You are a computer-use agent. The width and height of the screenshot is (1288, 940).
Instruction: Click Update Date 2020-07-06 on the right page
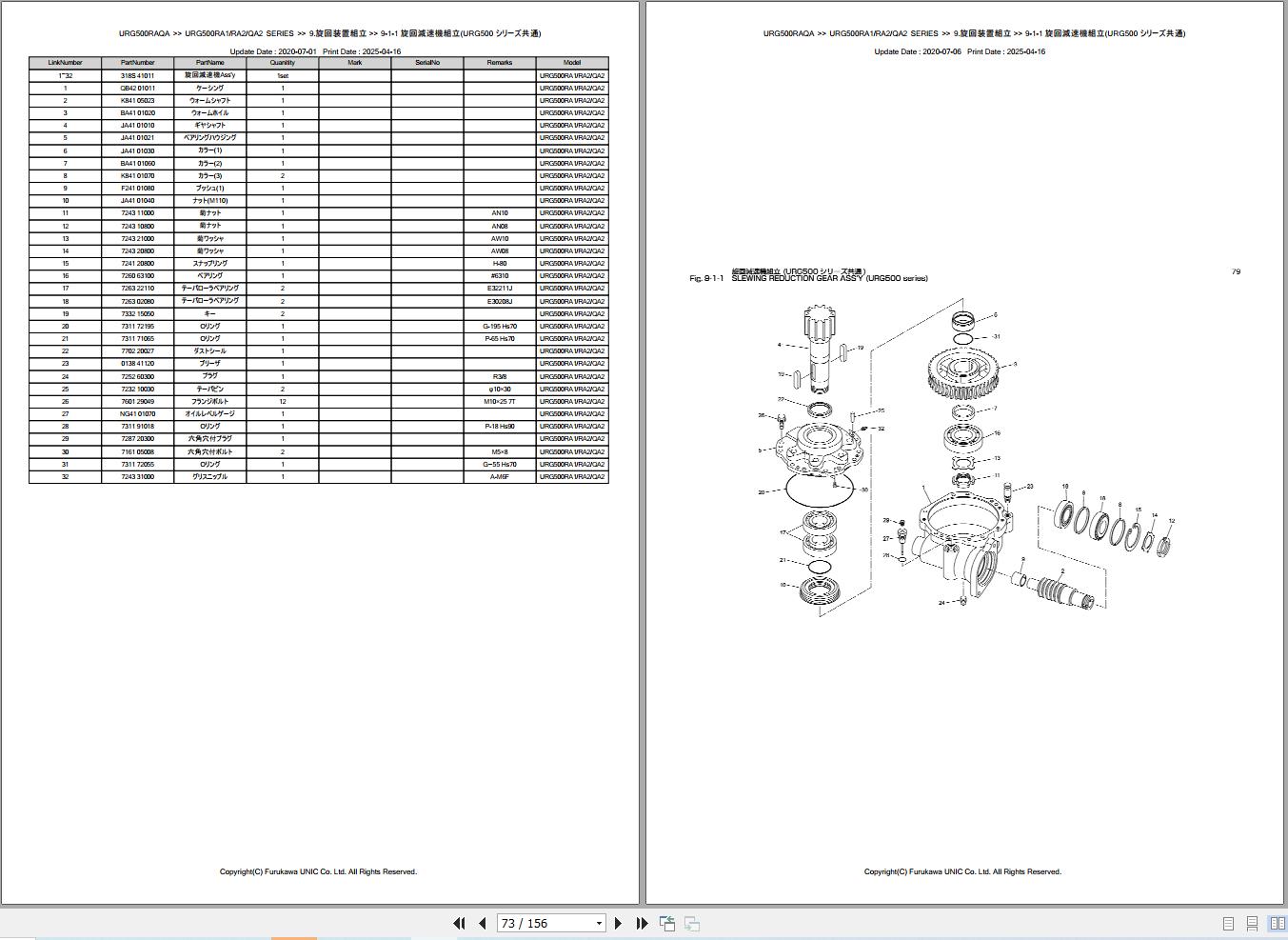tap(918, 51)
